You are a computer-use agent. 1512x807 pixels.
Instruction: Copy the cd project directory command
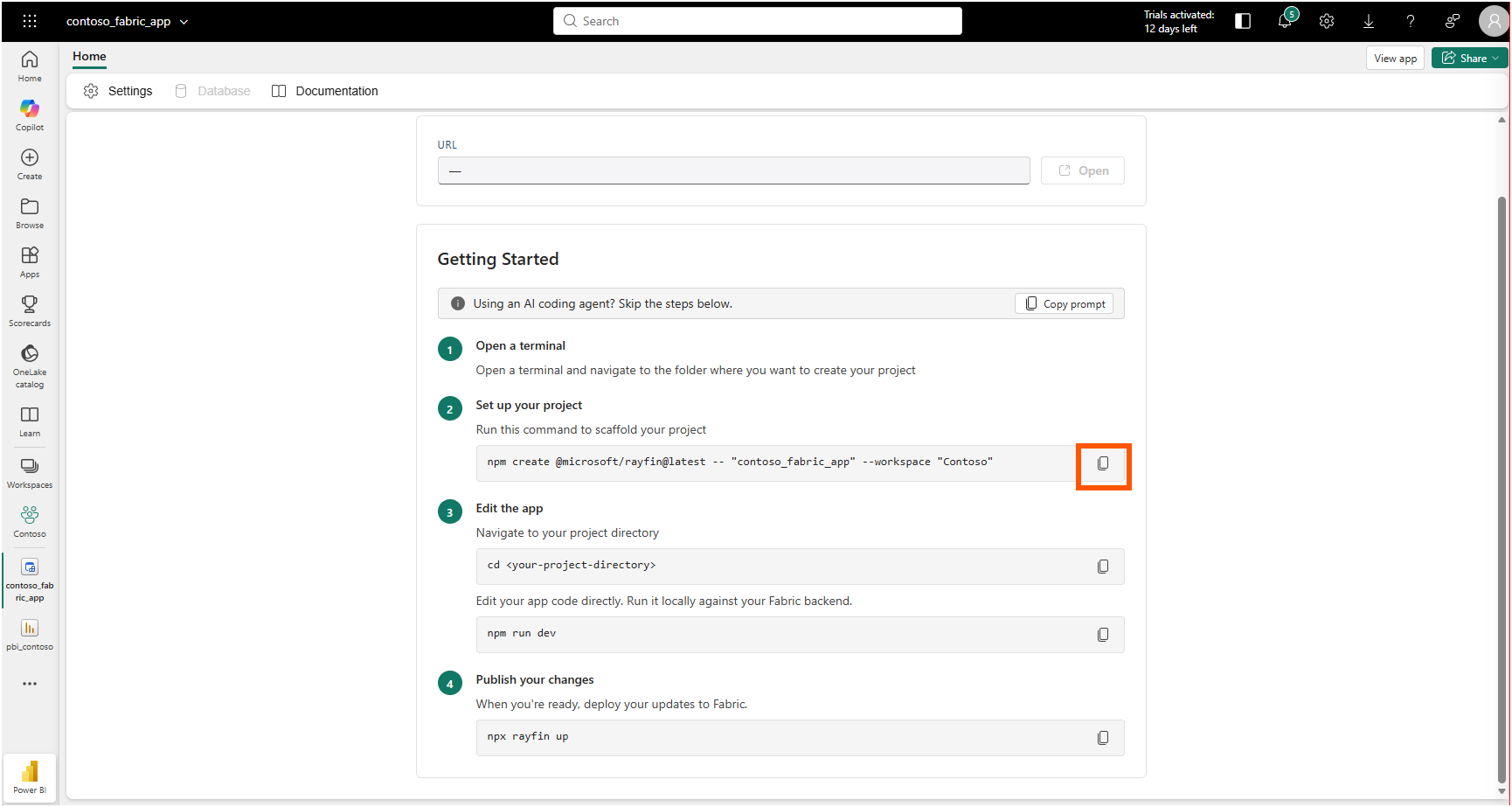[x=1103, y=567]
